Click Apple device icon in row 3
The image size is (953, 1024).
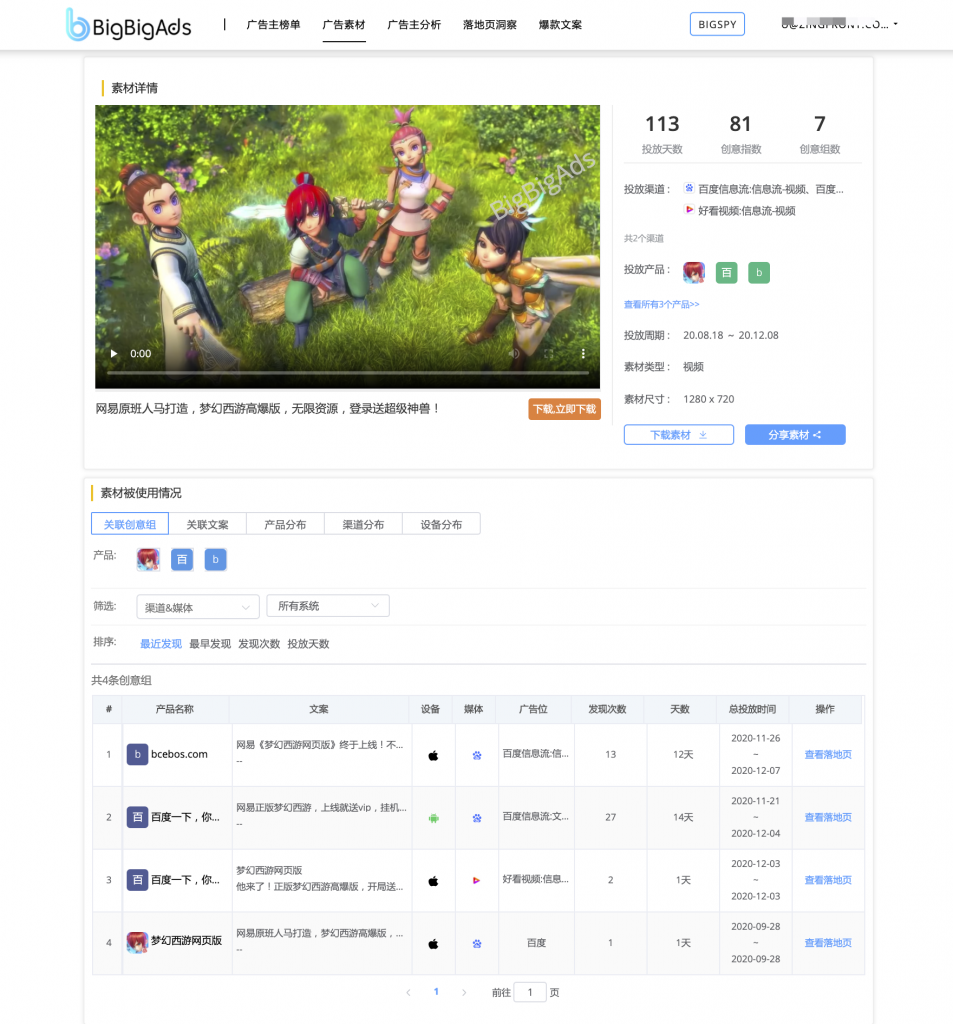click(x=433, y=881)
